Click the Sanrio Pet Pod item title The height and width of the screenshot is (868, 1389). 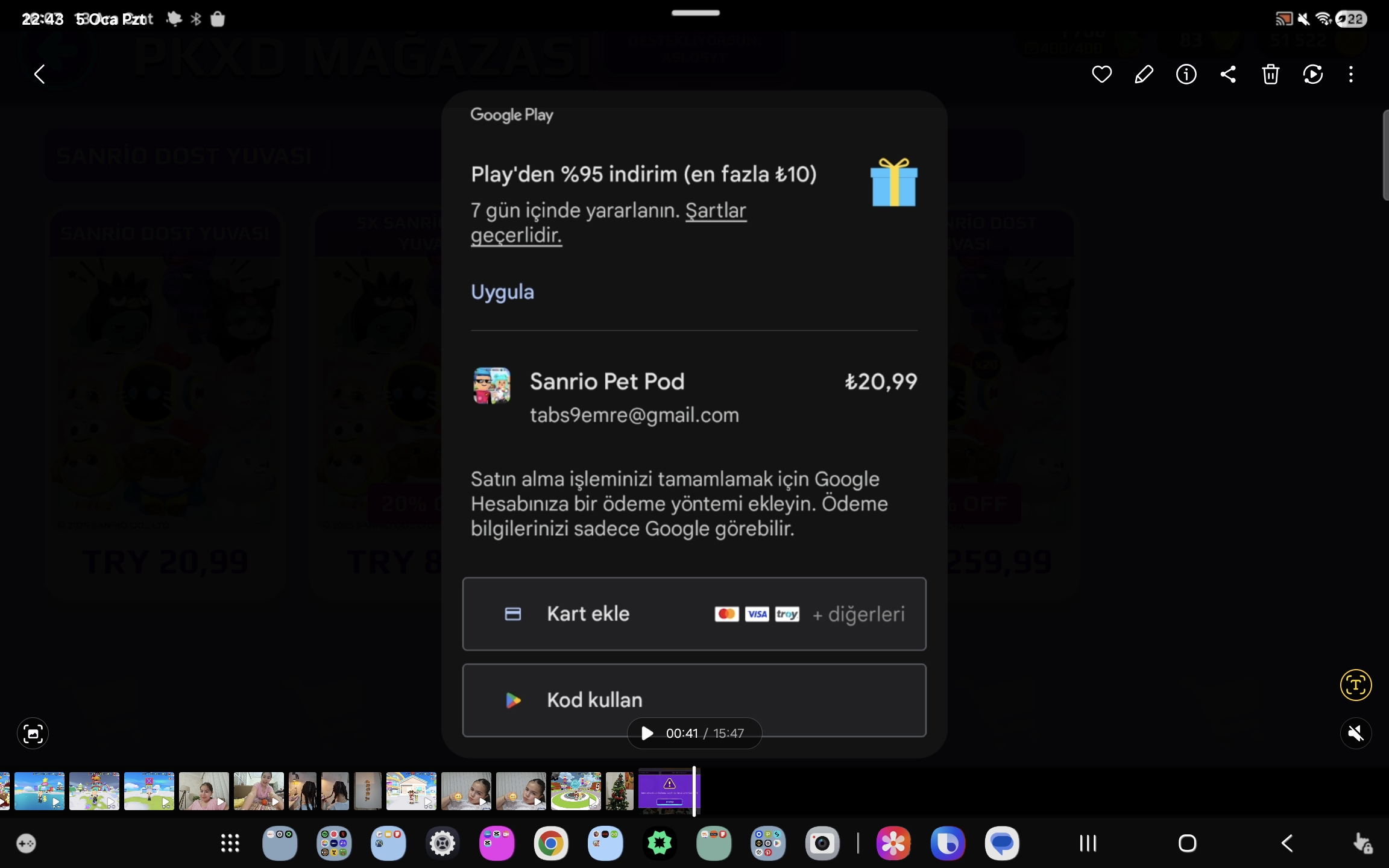click(x=607, y=382)
